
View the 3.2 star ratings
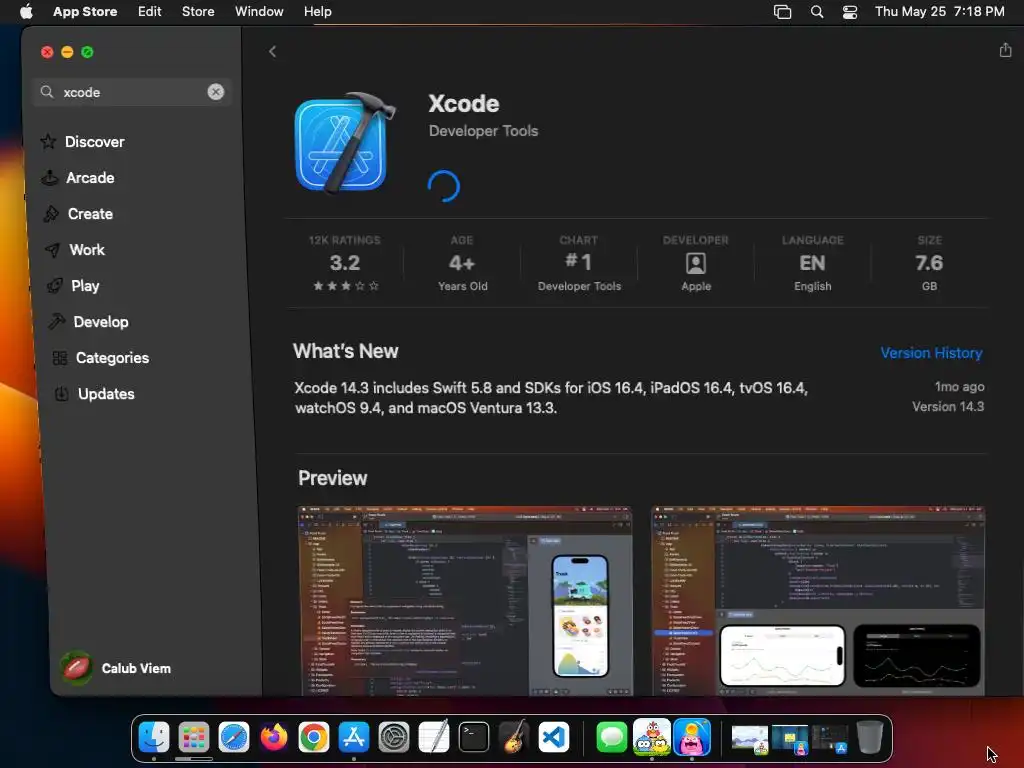345,264
